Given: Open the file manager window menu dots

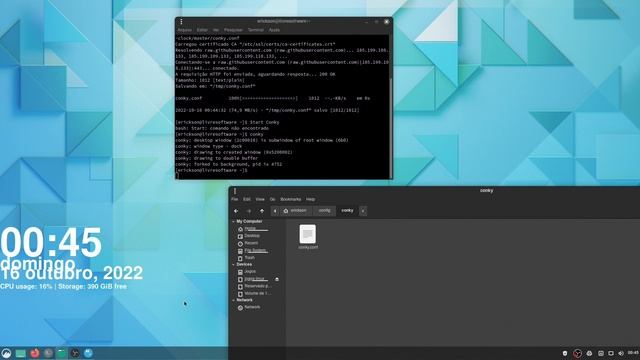Looking at the screenshot, I should point(235,191).
